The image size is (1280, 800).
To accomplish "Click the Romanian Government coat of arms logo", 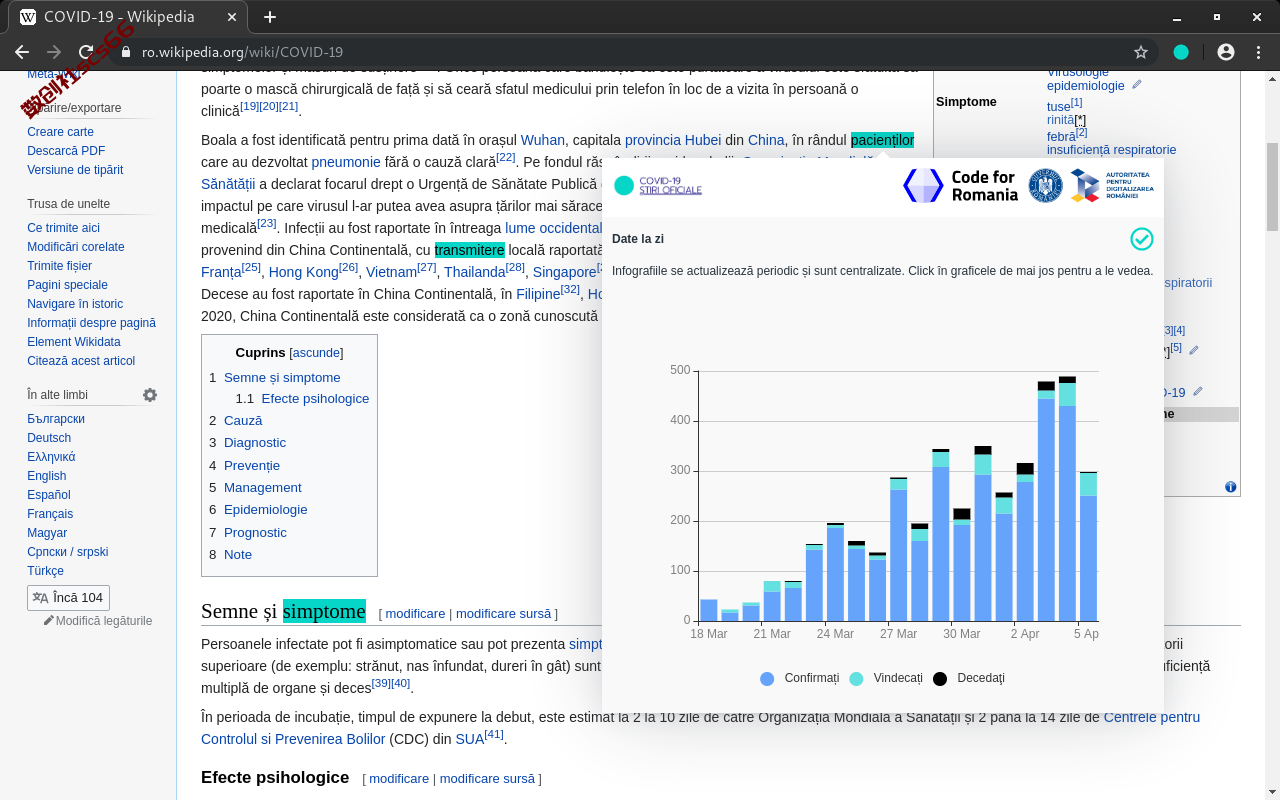I will click(x=1045, y=186).
